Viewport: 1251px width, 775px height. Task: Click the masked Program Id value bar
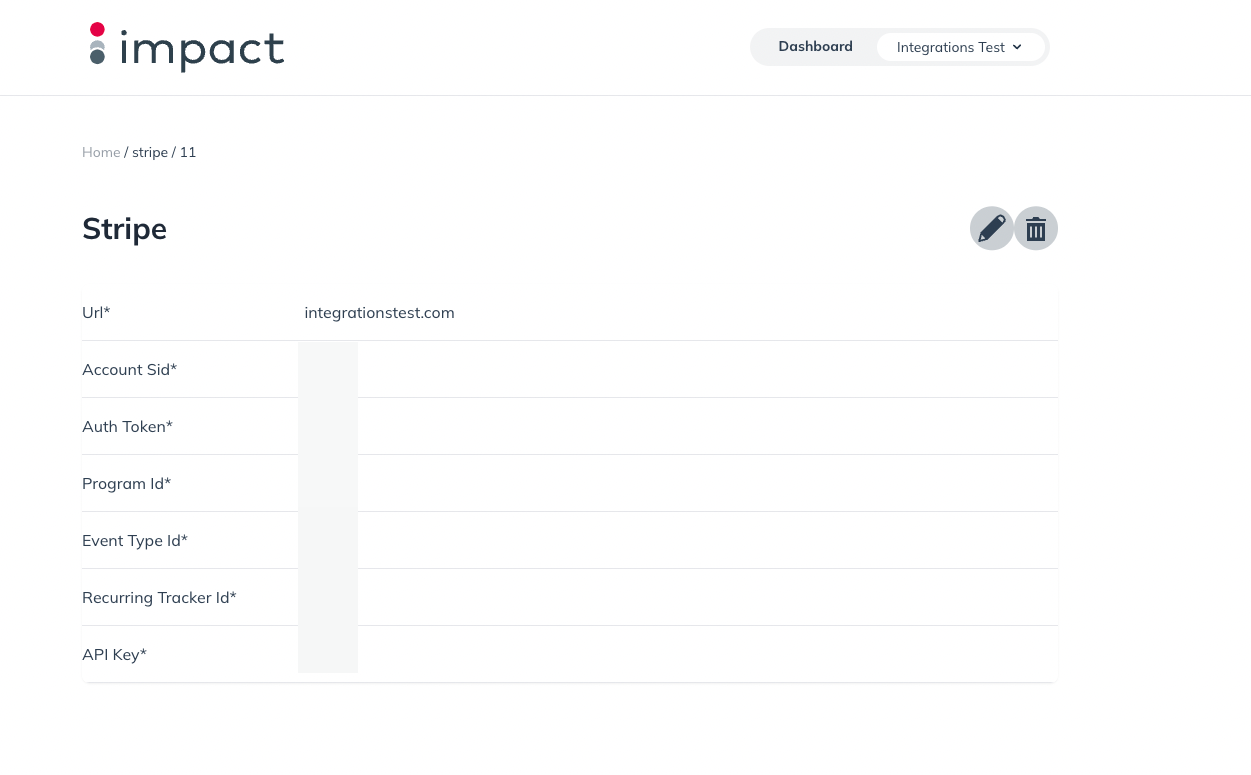(327, 483)
